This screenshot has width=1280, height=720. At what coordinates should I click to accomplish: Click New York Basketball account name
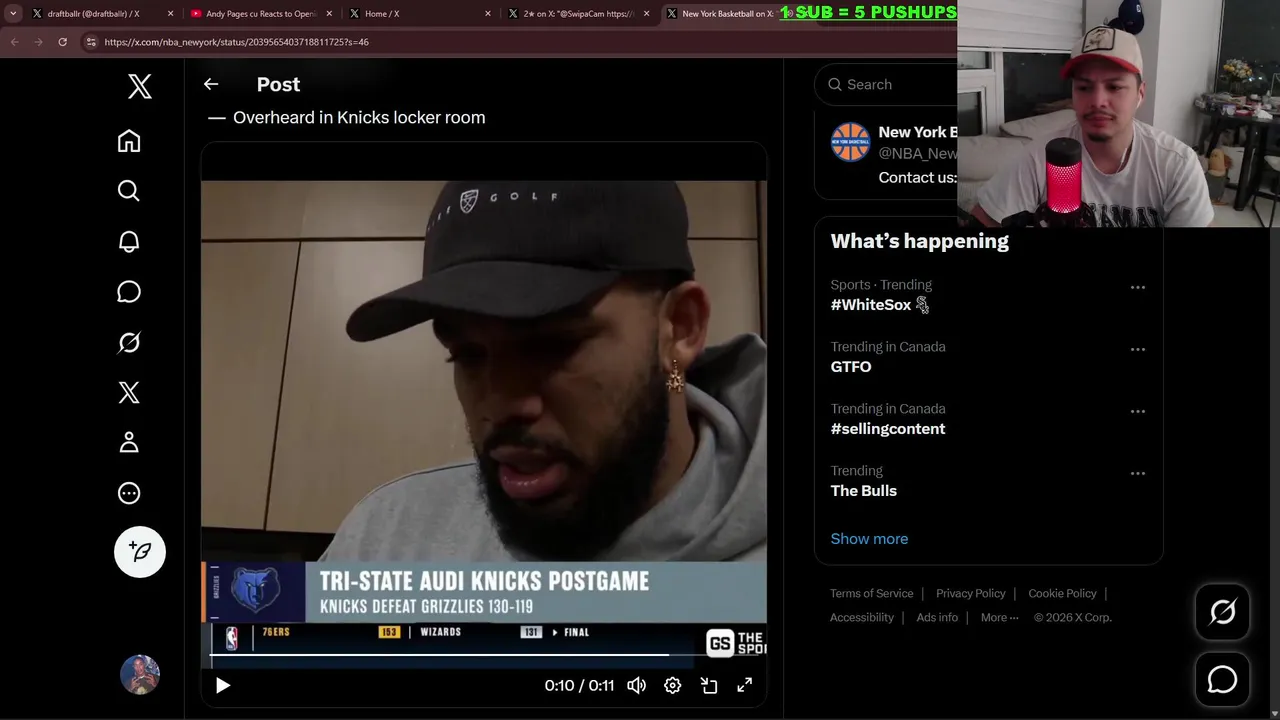[917, 132]
